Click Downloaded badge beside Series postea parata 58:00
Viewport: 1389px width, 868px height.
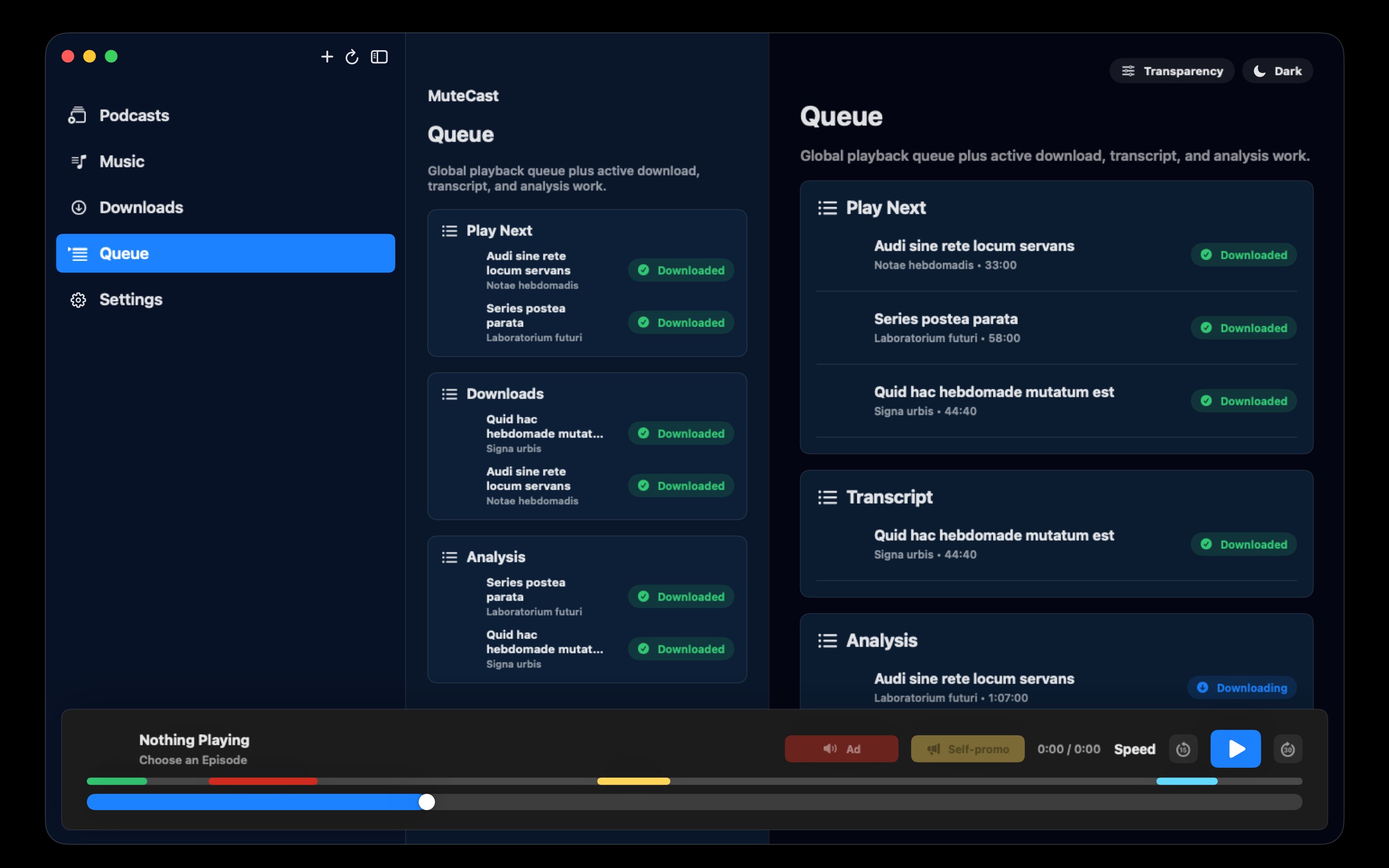pyautogui.click(x=1243, y=328)
